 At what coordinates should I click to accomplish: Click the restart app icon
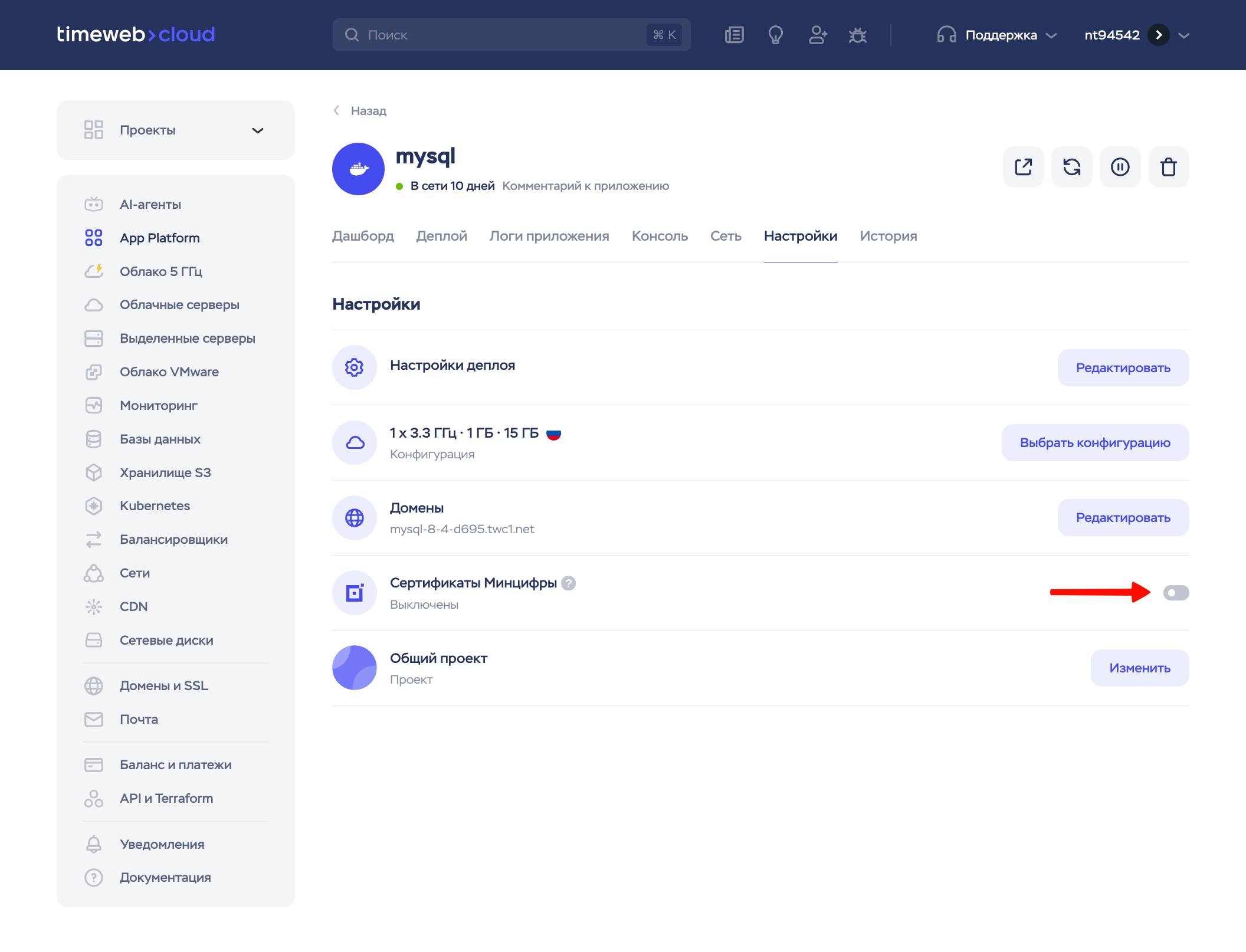(1072, 167)
